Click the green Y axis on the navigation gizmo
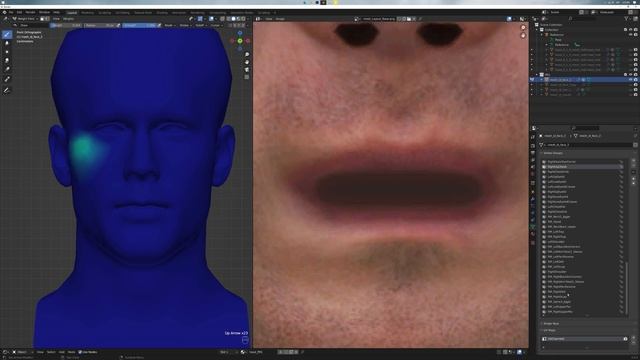 [x=240, y=41]
